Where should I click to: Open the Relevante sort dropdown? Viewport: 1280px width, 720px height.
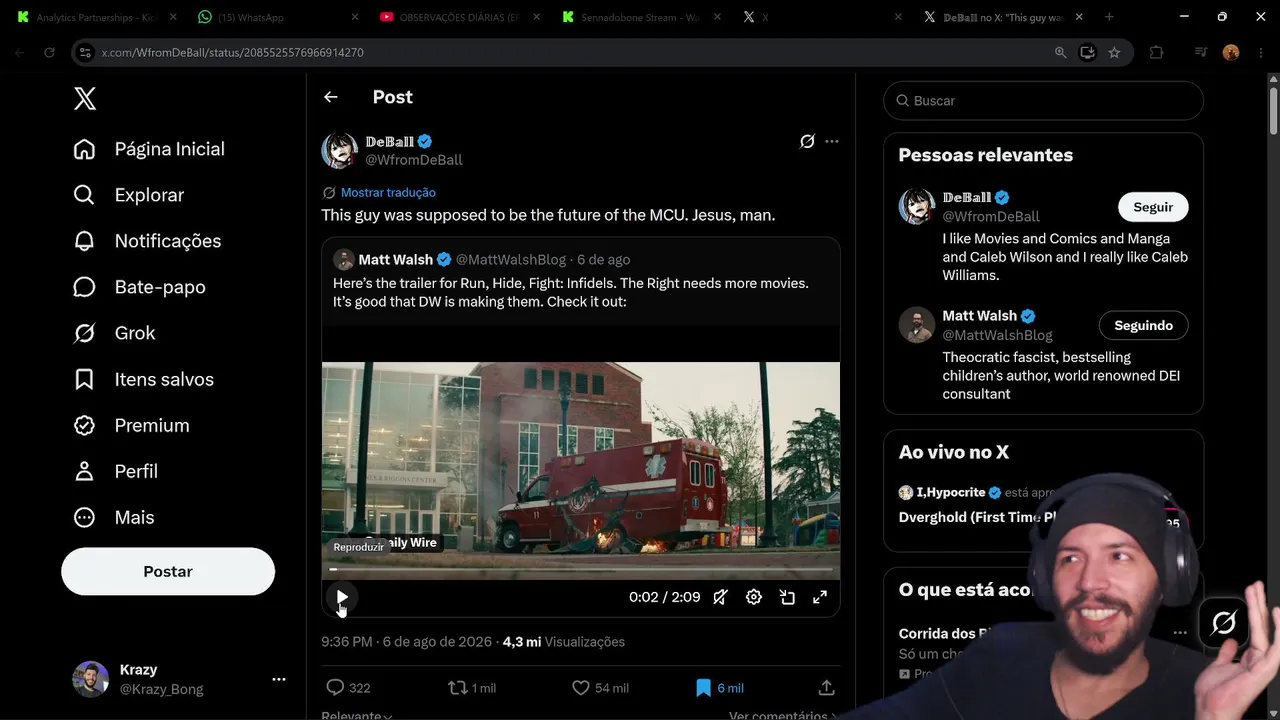(x=357, y=715)
